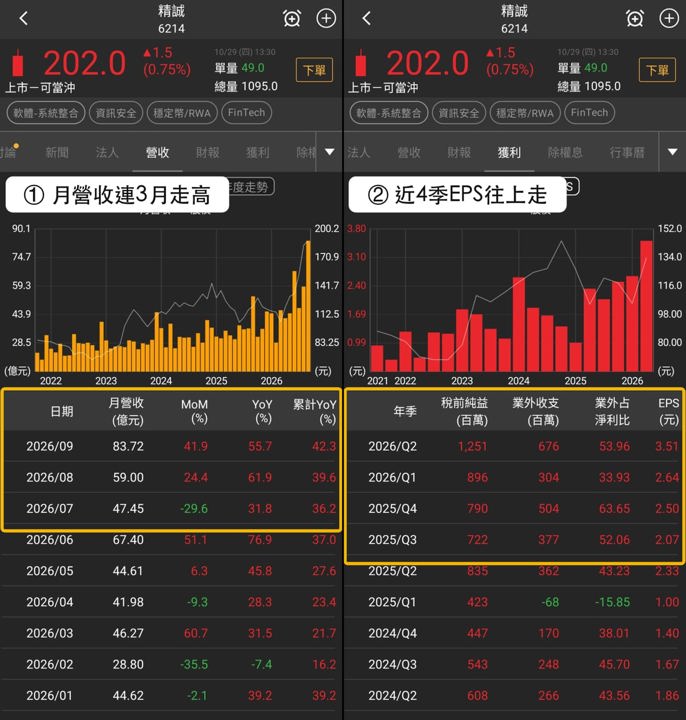Tap YoY (%) column header
The image size is (686, 720).
coord(262,411)
